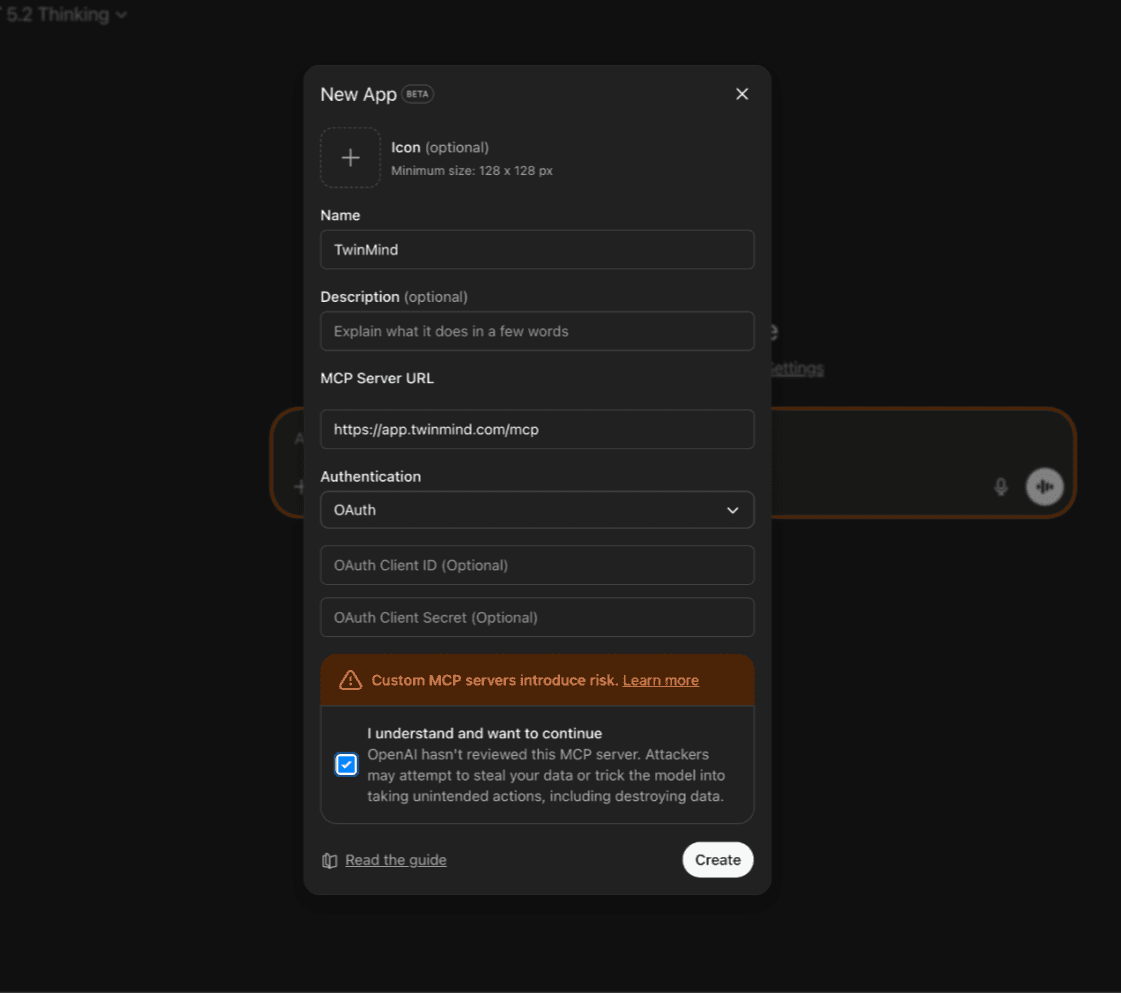Open the model picker menu at top left
This screenshot has width=1121, height=993.
[60, 14]
